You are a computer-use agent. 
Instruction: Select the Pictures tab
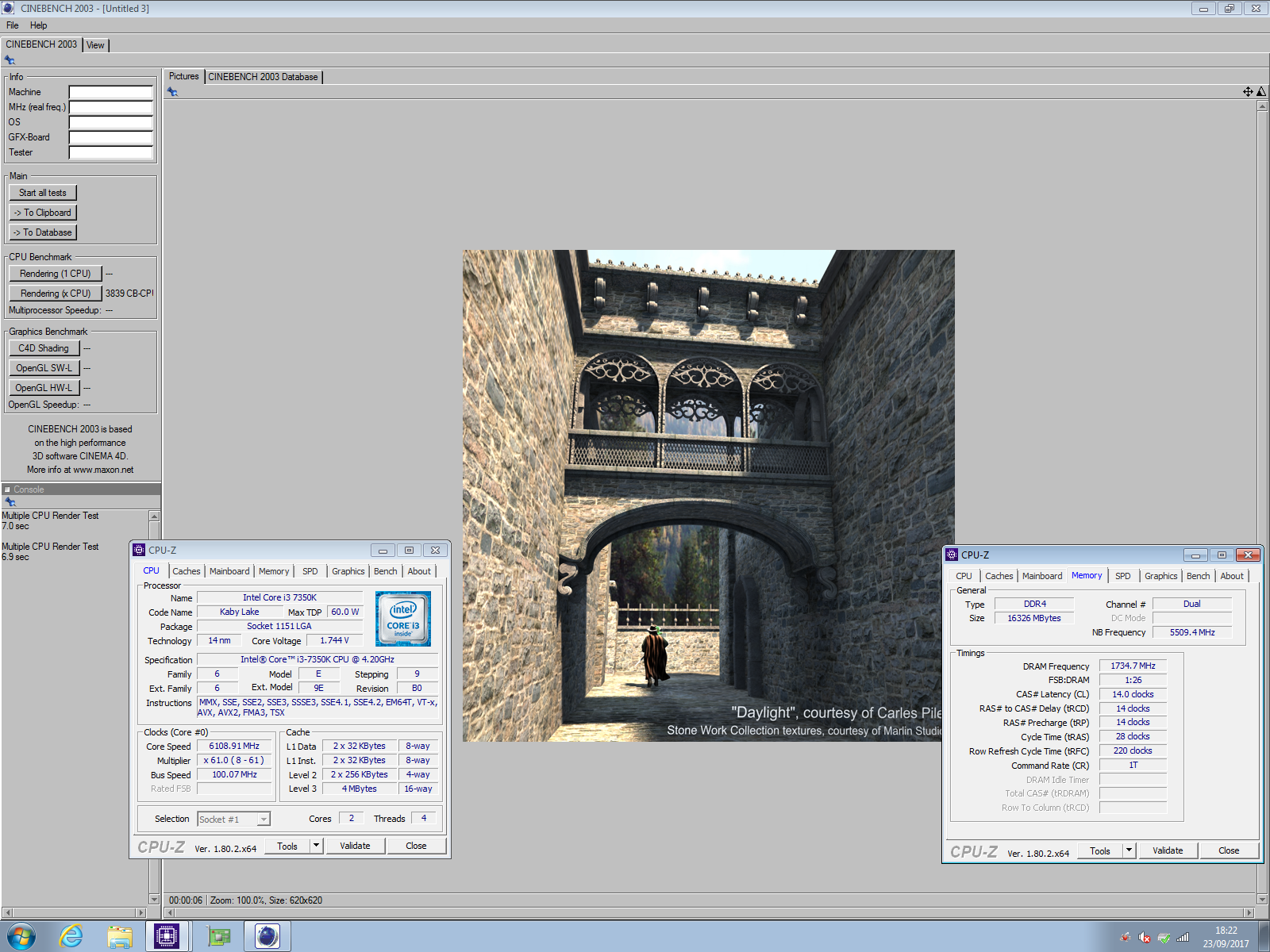tap(183, 76)
